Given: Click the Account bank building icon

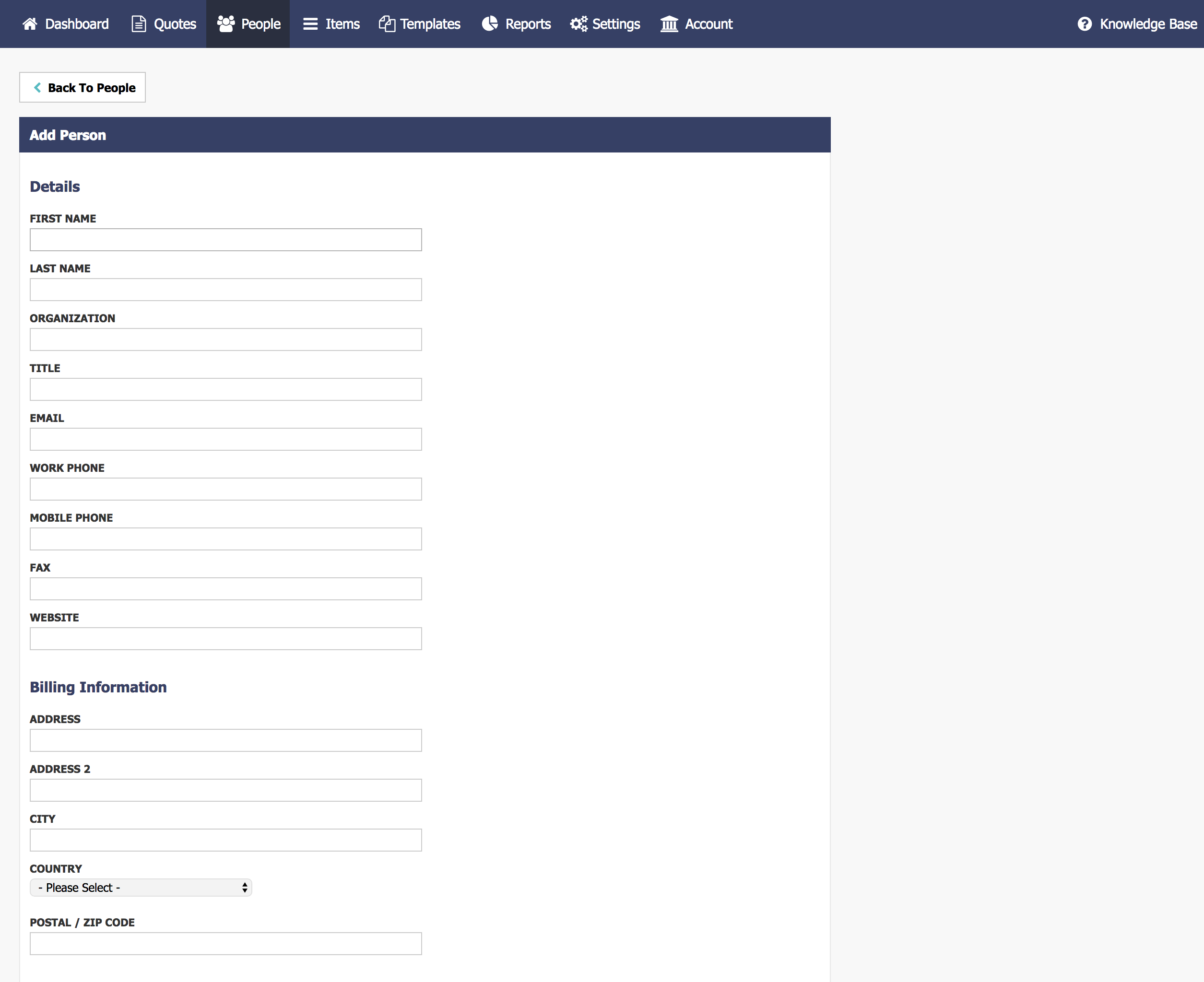Looking at the screenshot, I should point(669,24).
